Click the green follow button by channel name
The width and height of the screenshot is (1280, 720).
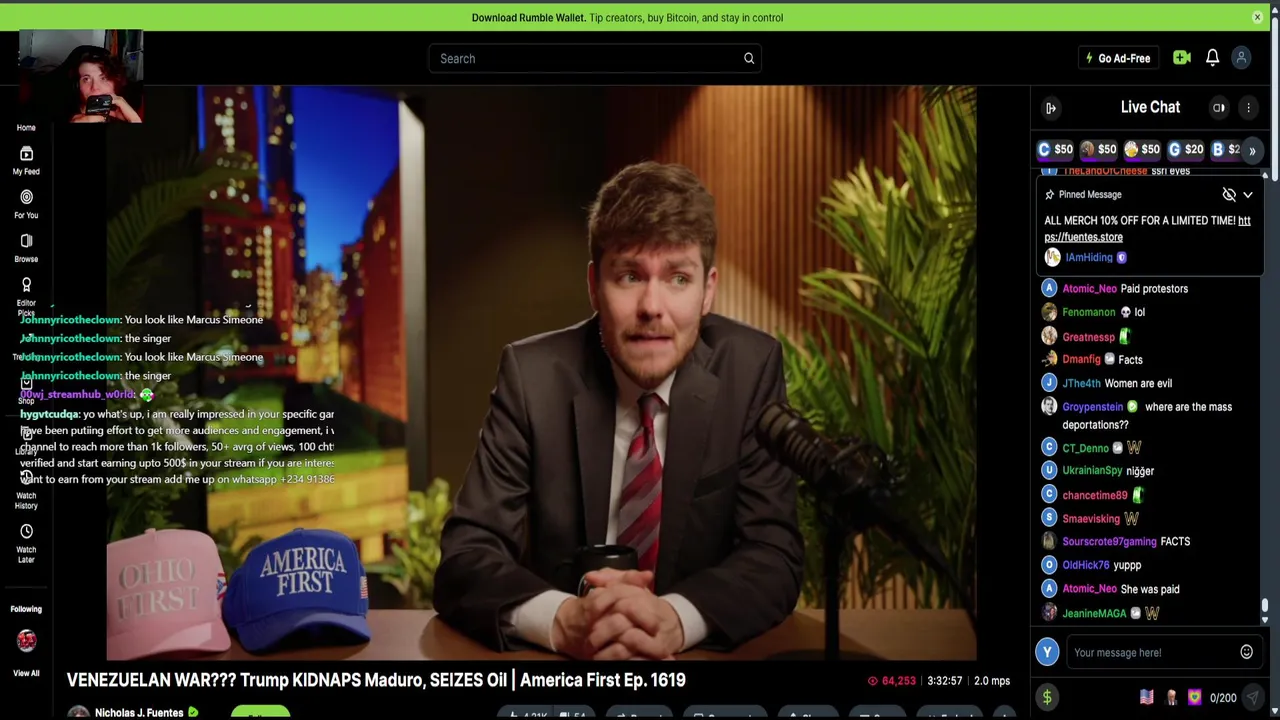(260, 714)
